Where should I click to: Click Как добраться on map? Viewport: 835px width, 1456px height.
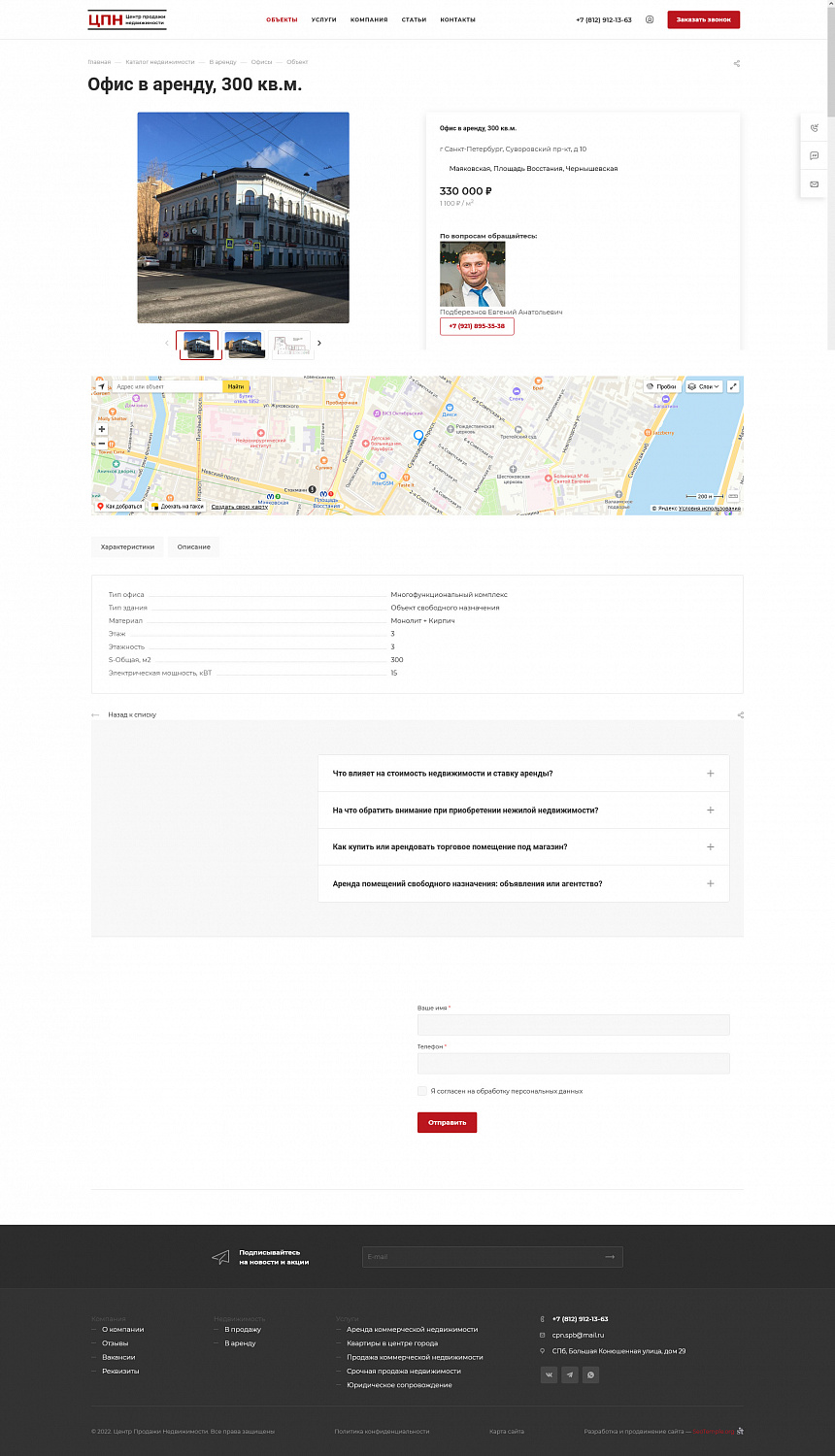(x=119, y=506)
